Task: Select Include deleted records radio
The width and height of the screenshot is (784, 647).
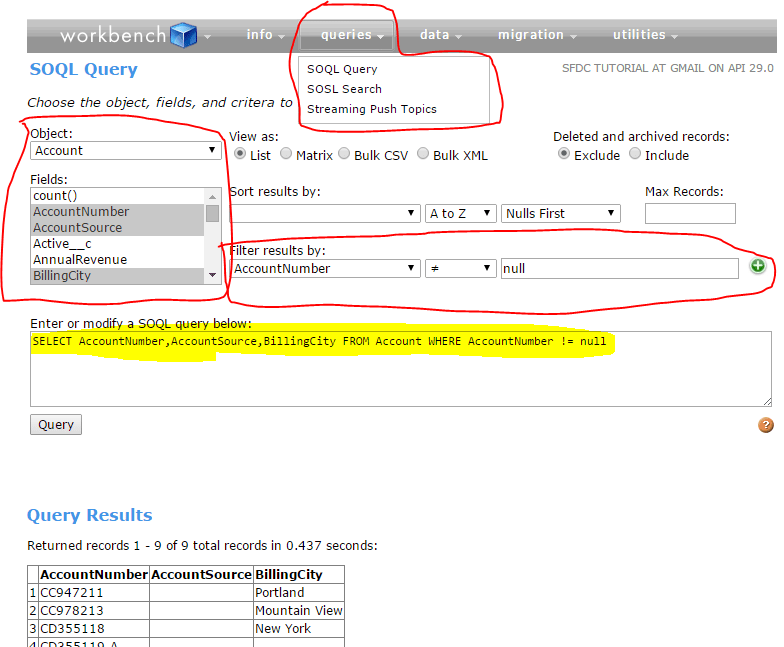Action: pyautogui.click(x=635, y=154)
